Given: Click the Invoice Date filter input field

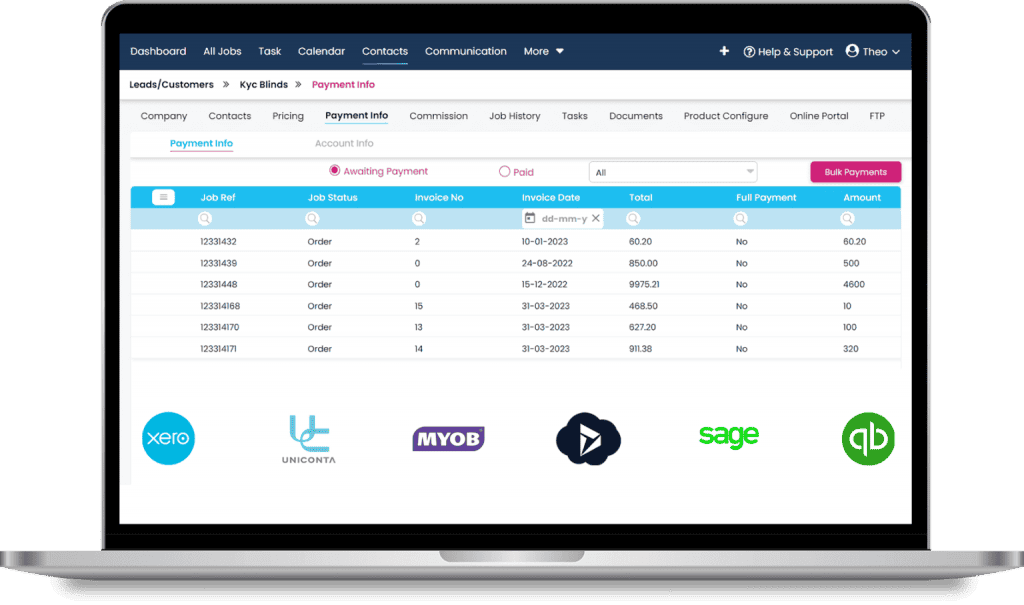Looking at the screenshot, I should (x=564, y=218).
